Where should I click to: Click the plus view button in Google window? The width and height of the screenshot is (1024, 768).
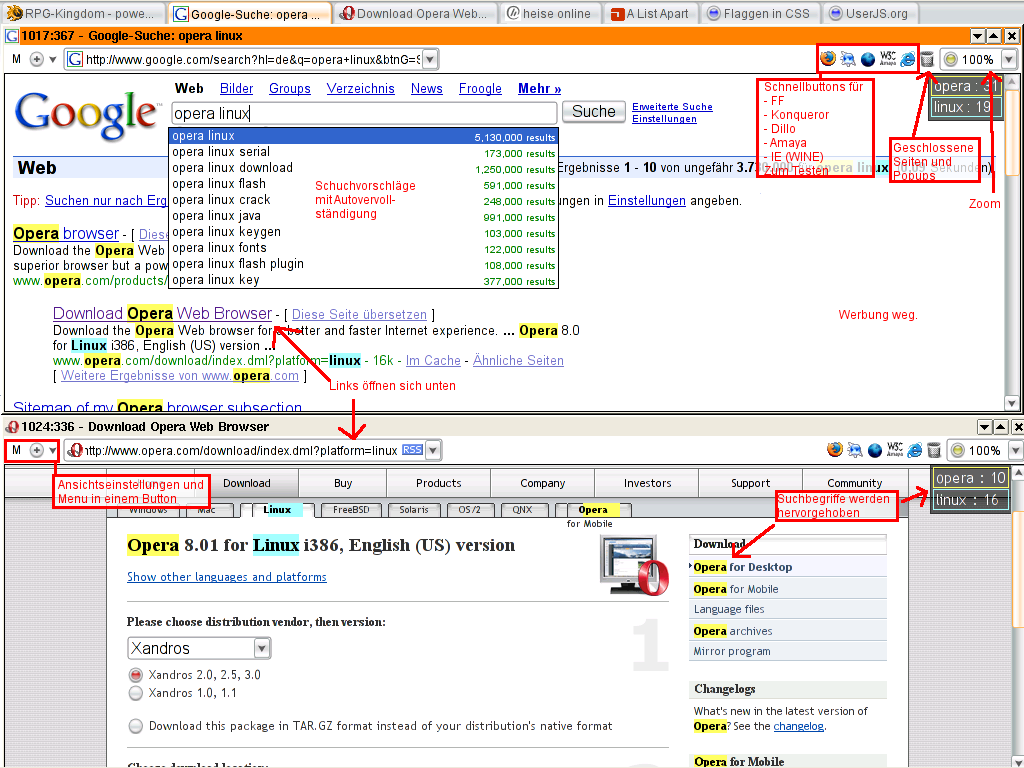coord(37,59)
